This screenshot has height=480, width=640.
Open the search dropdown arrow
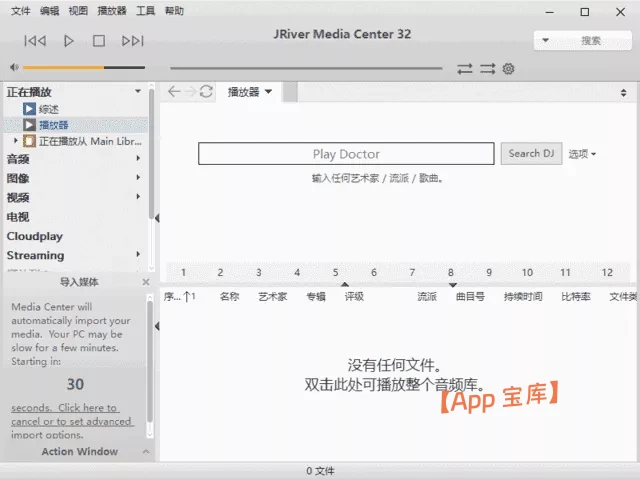545,40
